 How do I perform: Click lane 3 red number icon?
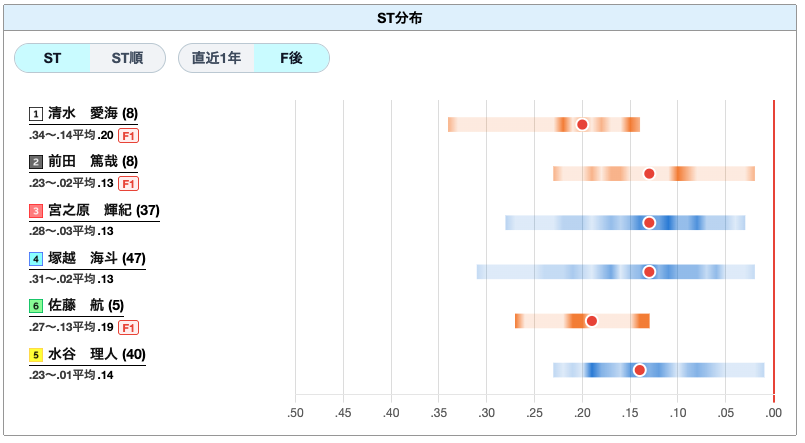coord(35,210)
